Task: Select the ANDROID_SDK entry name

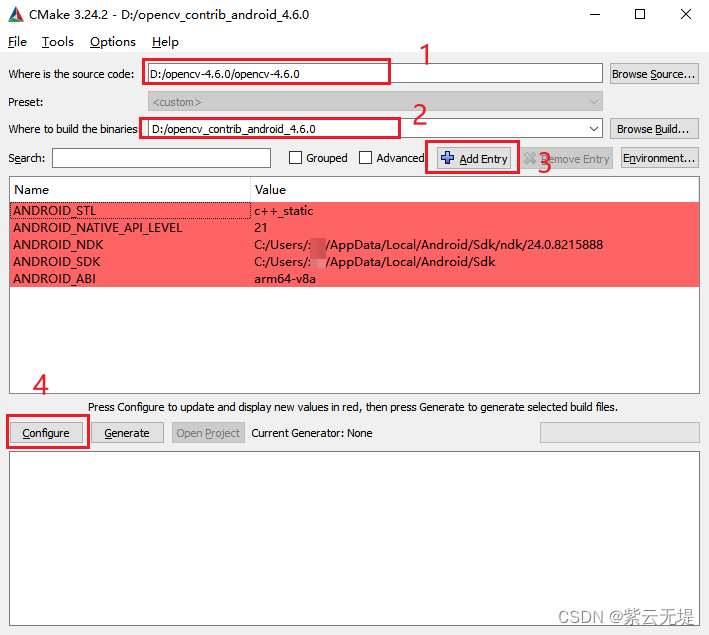Action: point(57,261)
